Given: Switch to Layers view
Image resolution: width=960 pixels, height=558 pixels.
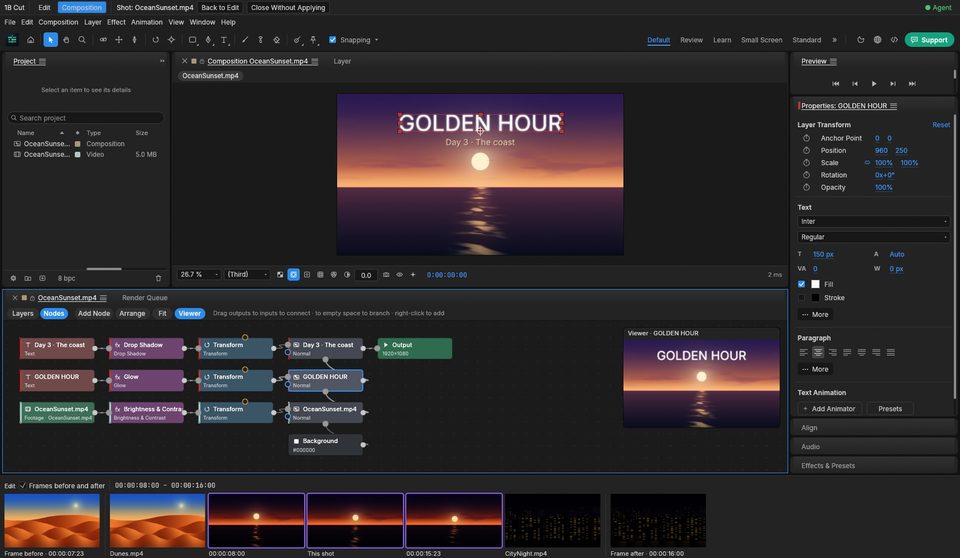Looking at the screenshot, I should [x=23, y=314].
